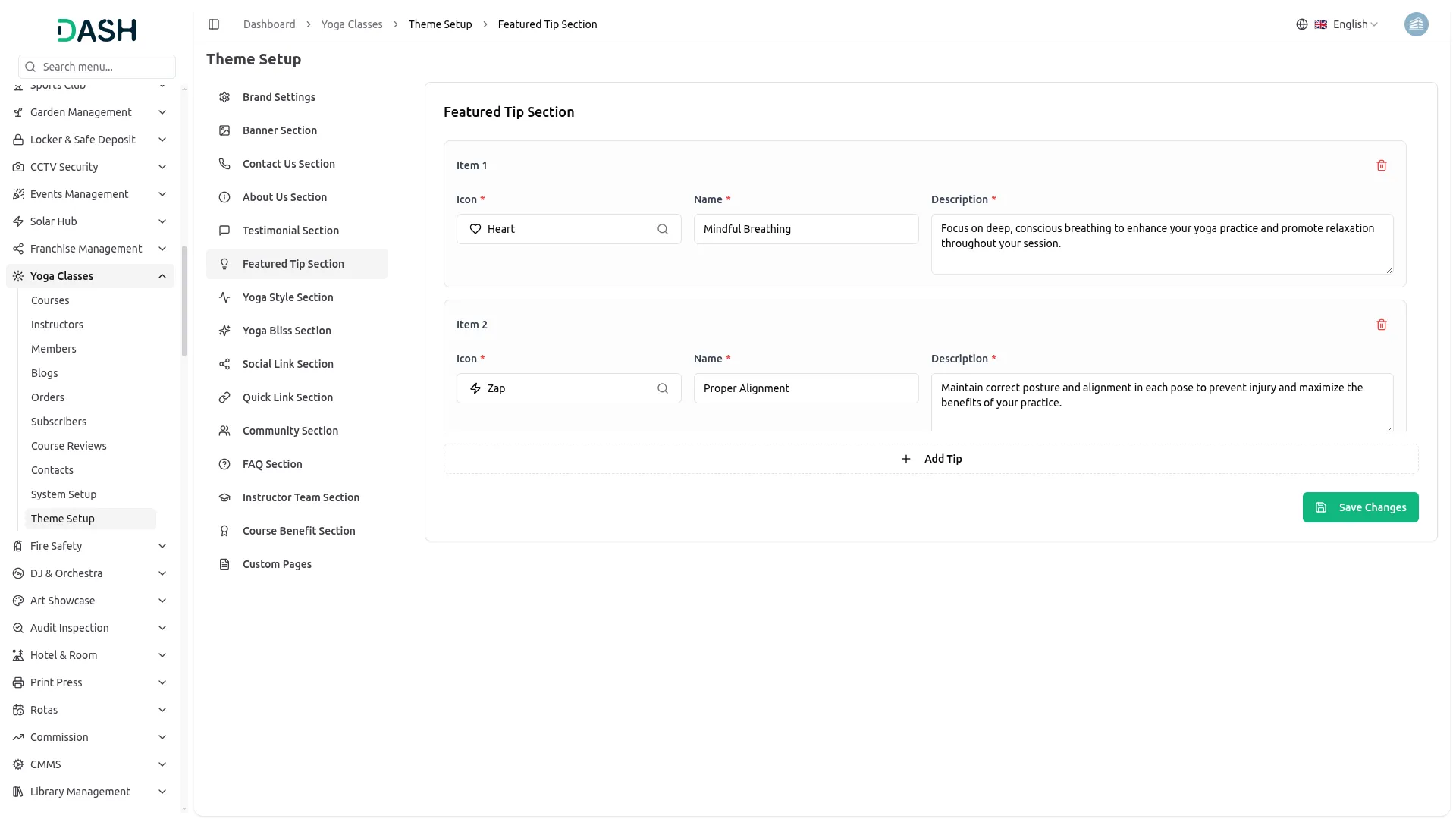
Task: Click the Featured Tip lightbulb icon
Action: pos(224,264)
